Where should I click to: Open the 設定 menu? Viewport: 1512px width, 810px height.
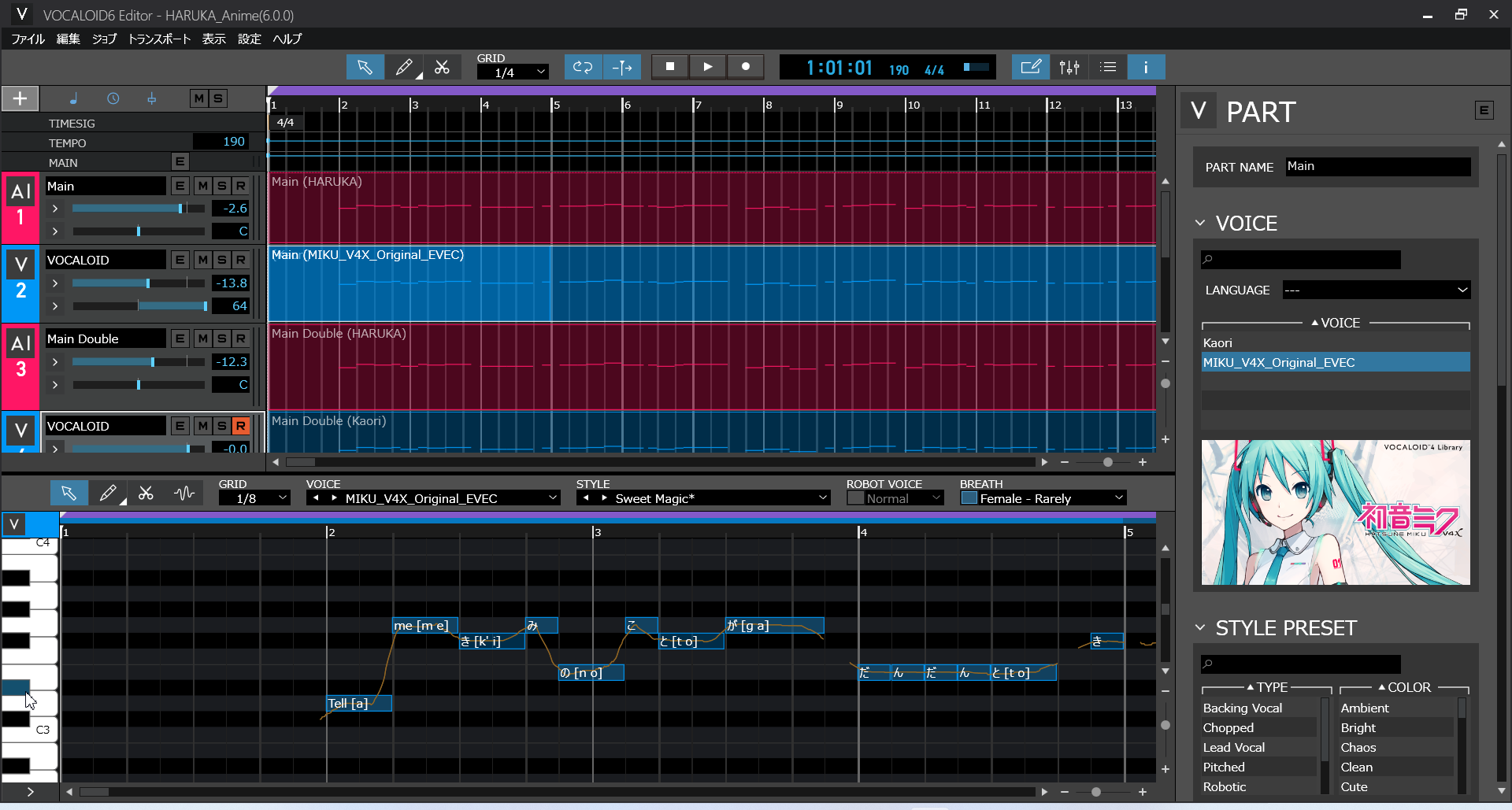tap(249, 39)
